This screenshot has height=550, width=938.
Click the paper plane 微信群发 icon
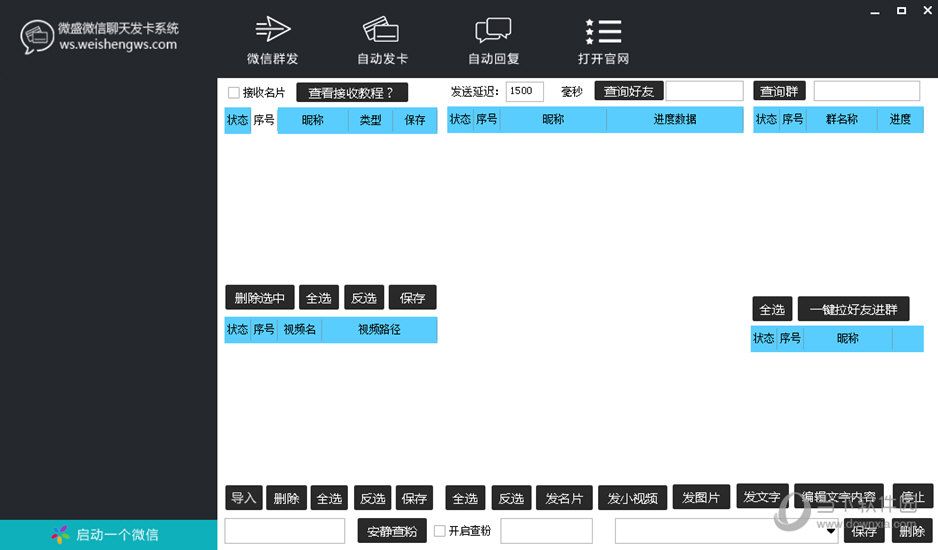(272, 29)
